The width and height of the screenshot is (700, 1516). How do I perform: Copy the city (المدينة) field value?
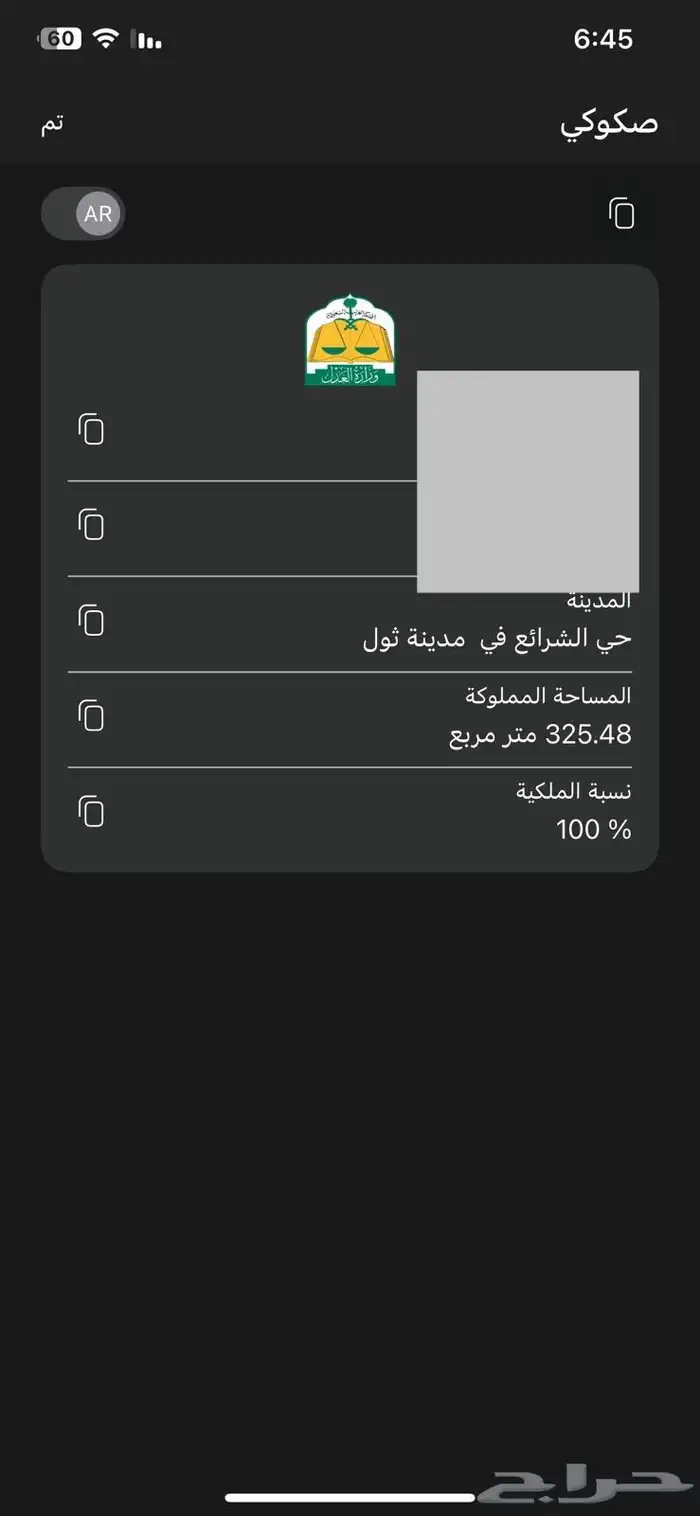coord(91,620)
